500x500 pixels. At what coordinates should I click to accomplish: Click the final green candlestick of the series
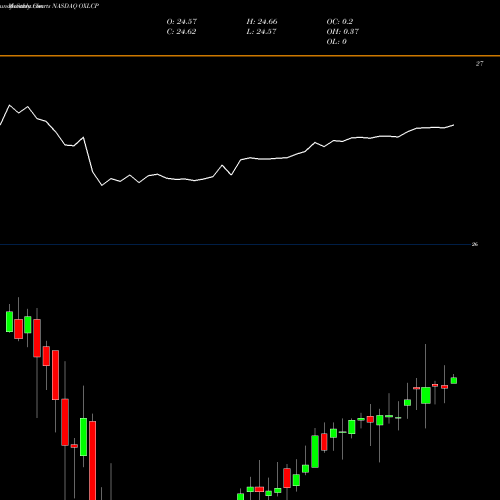(454, 380)
